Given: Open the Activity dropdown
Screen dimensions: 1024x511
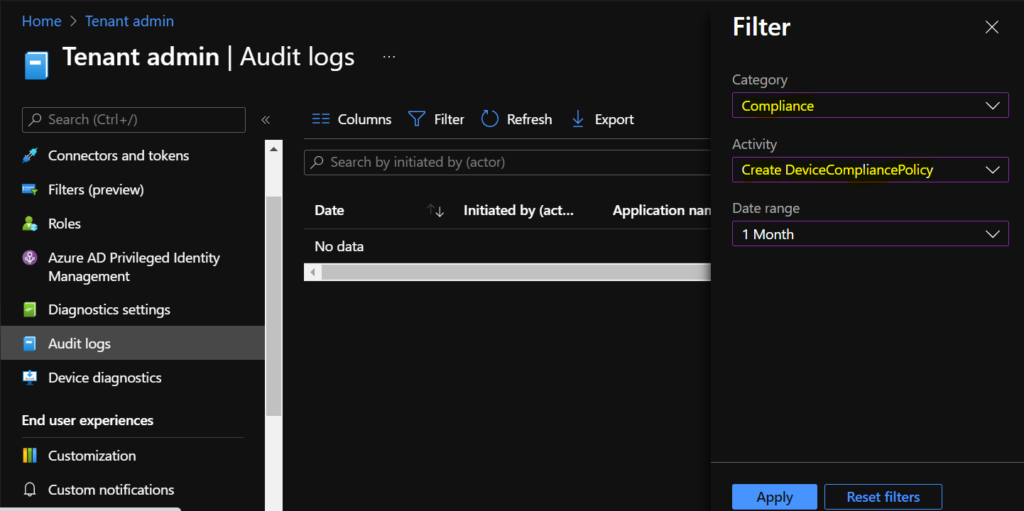Looking at the screenshot, I should [871, 170].
